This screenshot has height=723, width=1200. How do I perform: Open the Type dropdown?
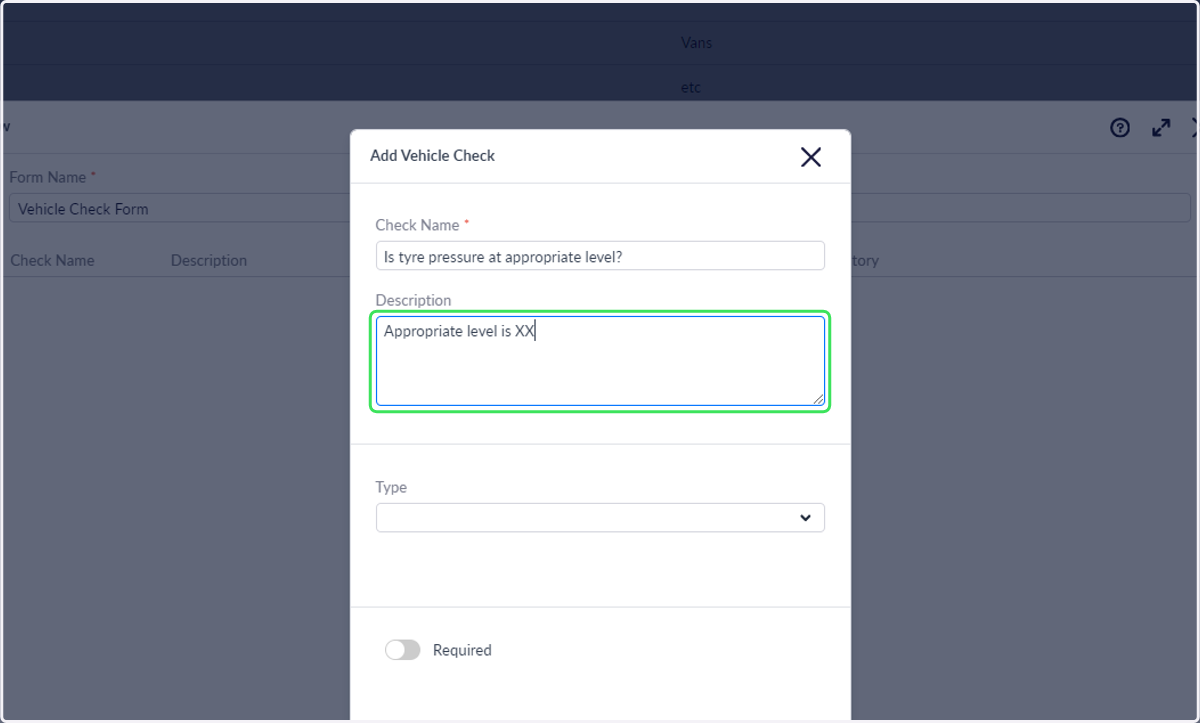coord(600,518)
